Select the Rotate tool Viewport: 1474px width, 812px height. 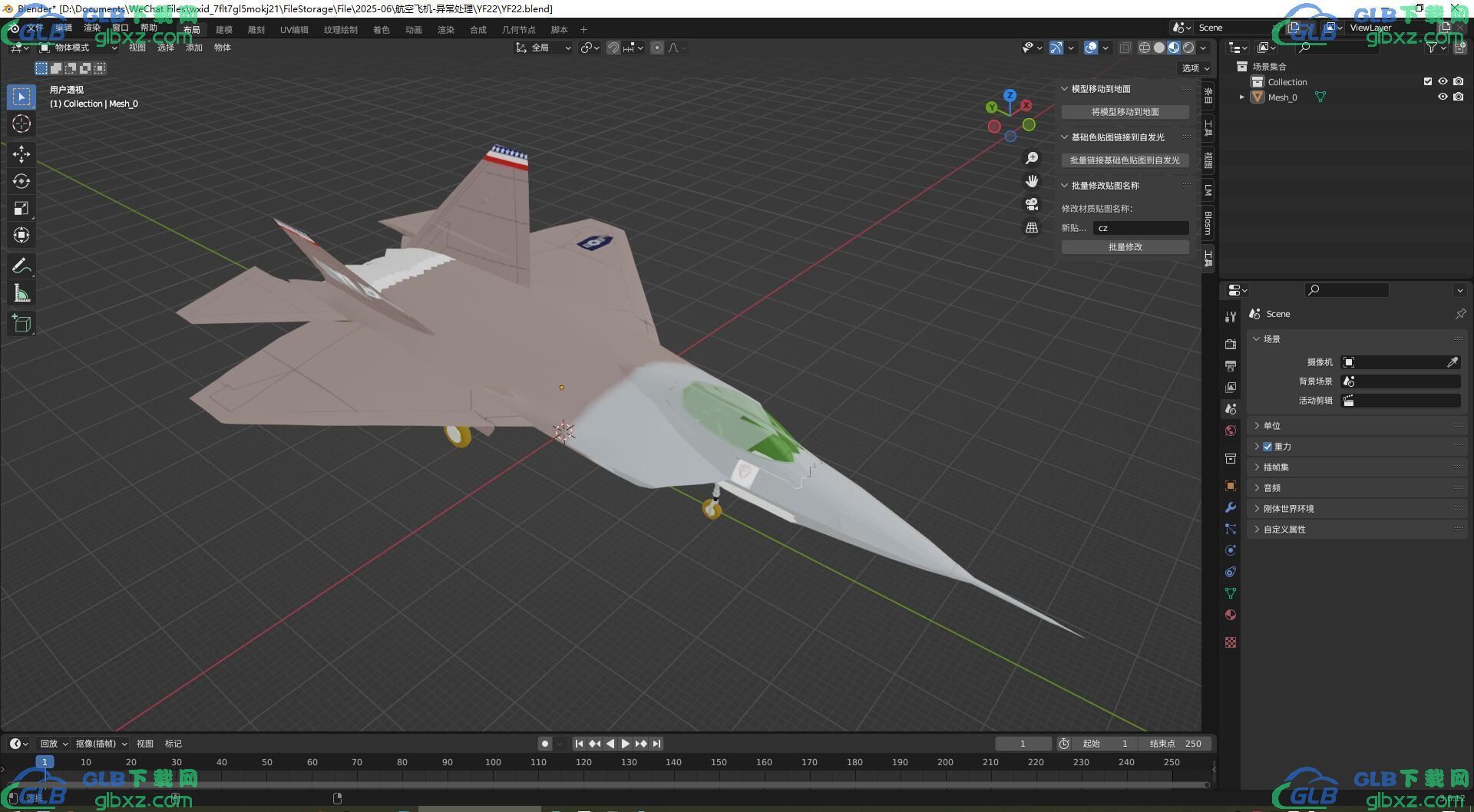pos(21,181)
